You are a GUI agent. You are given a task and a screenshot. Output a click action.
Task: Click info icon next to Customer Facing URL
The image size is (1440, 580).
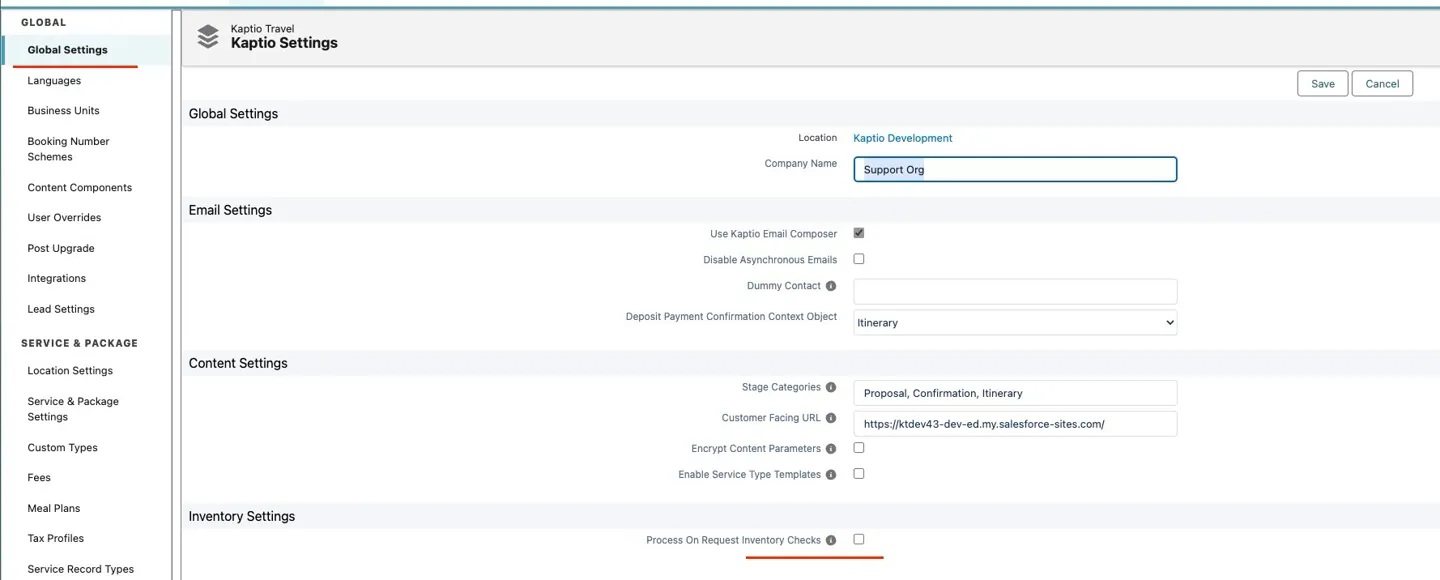click(830, 418)
